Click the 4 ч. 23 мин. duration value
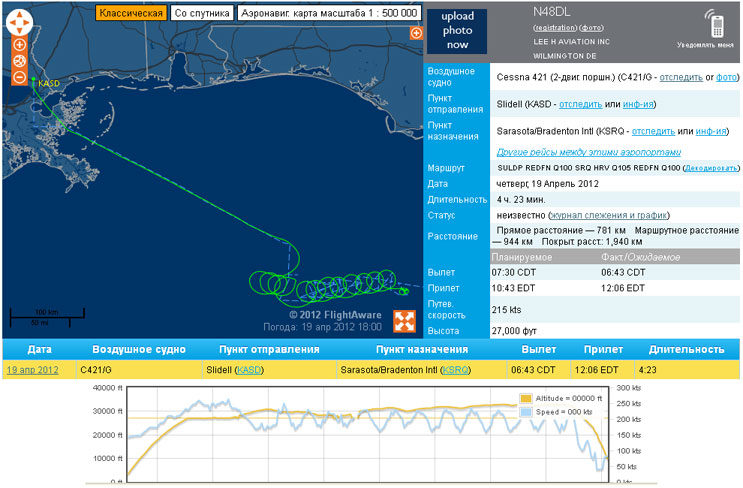Viewport: 743px width, 488px height. (x=521, y=199)
